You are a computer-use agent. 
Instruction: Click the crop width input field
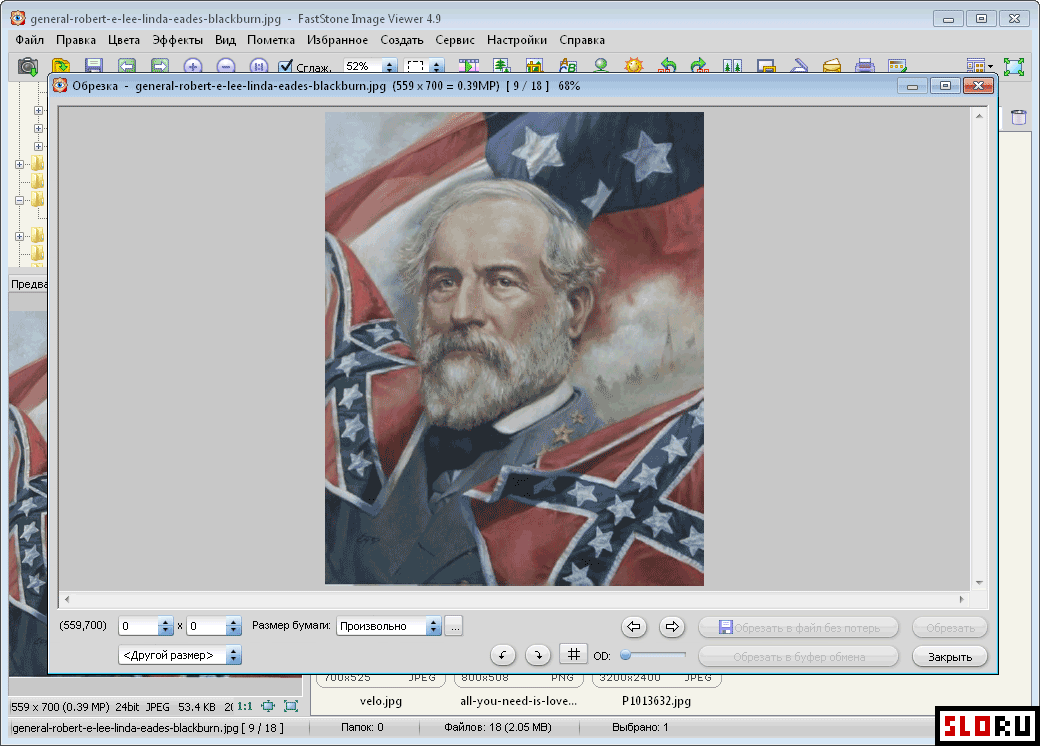click(139, 626)
